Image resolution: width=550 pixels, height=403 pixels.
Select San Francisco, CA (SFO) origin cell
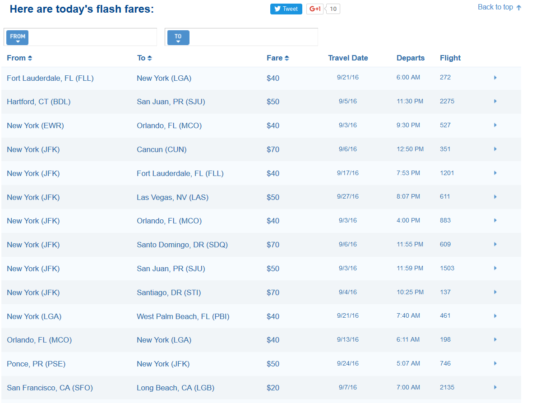[50, 388]
